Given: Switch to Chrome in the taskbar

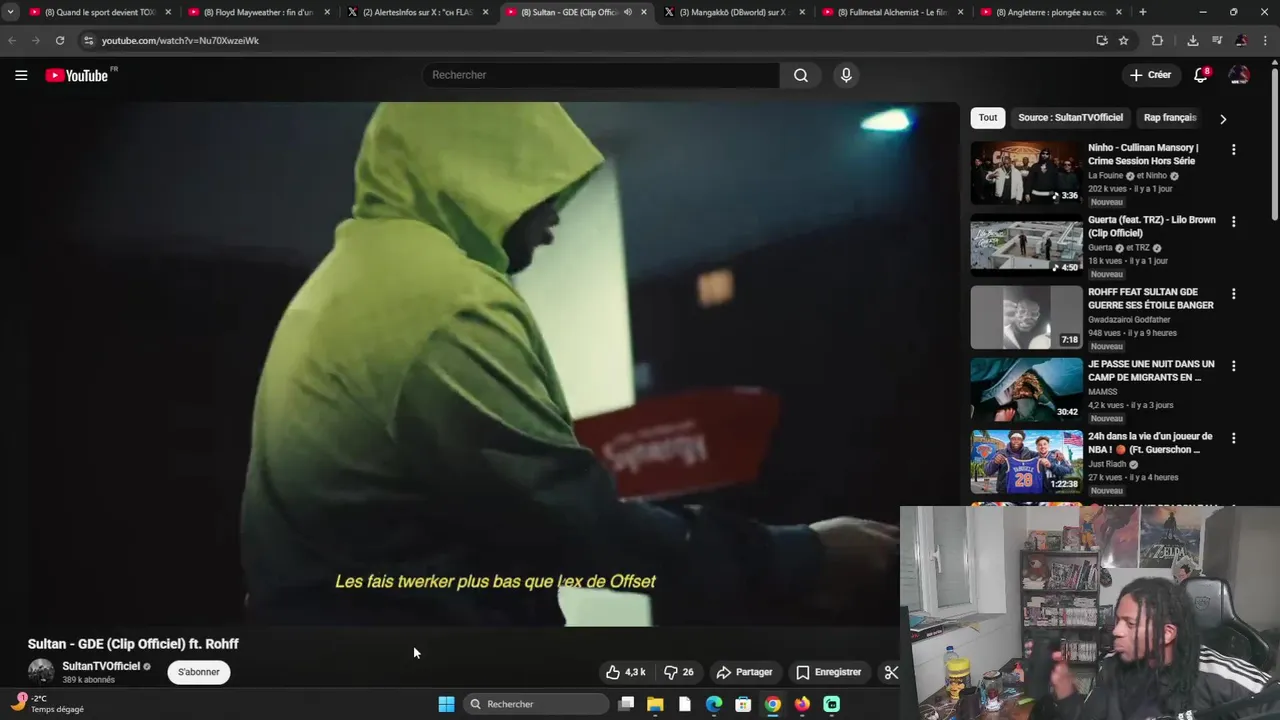Looking at the screenshot, I should pos(772,704).
